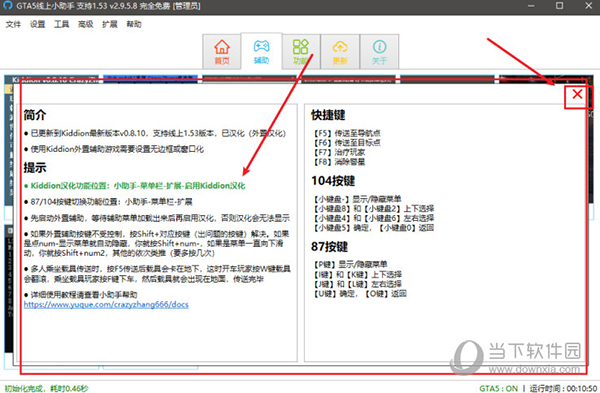Click the 初始化完成 status bar message
600x393 pixels.
(46, 388)
